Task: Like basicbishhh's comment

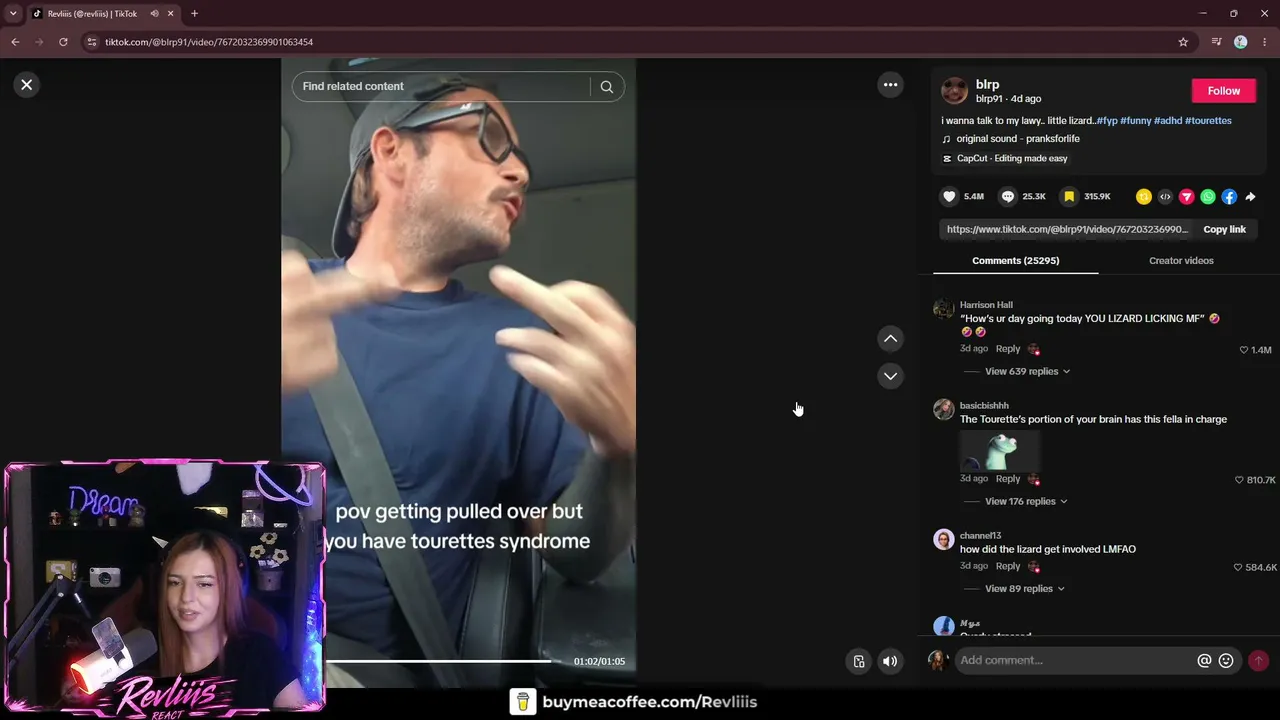Action: (1240, 480)
